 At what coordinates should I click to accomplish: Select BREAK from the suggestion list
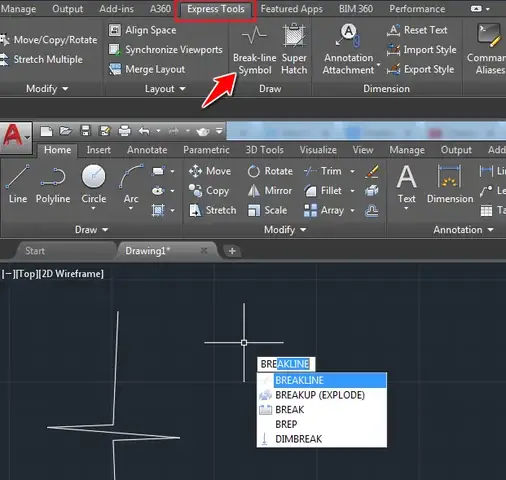pyautogui.click(x=322, y=410)
